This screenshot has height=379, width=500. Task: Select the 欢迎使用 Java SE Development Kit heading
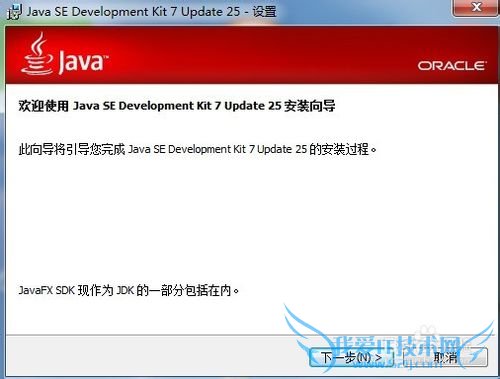(x=177, y=106)
